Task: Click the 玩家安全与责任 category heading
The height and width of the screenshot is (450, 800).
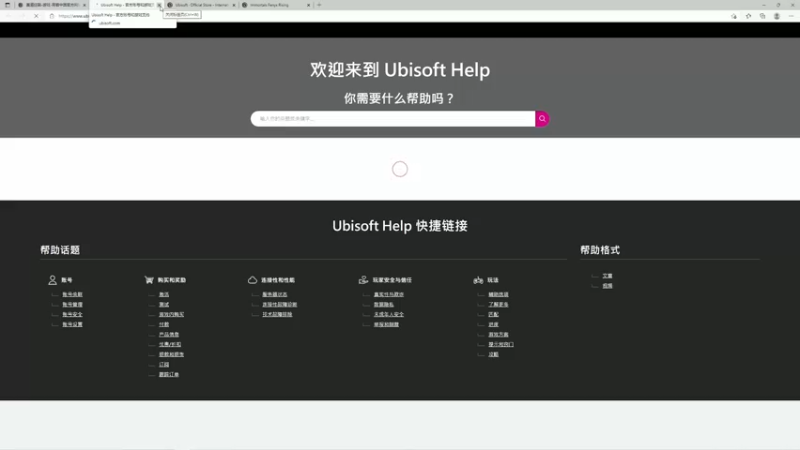Action: (392, 280)
